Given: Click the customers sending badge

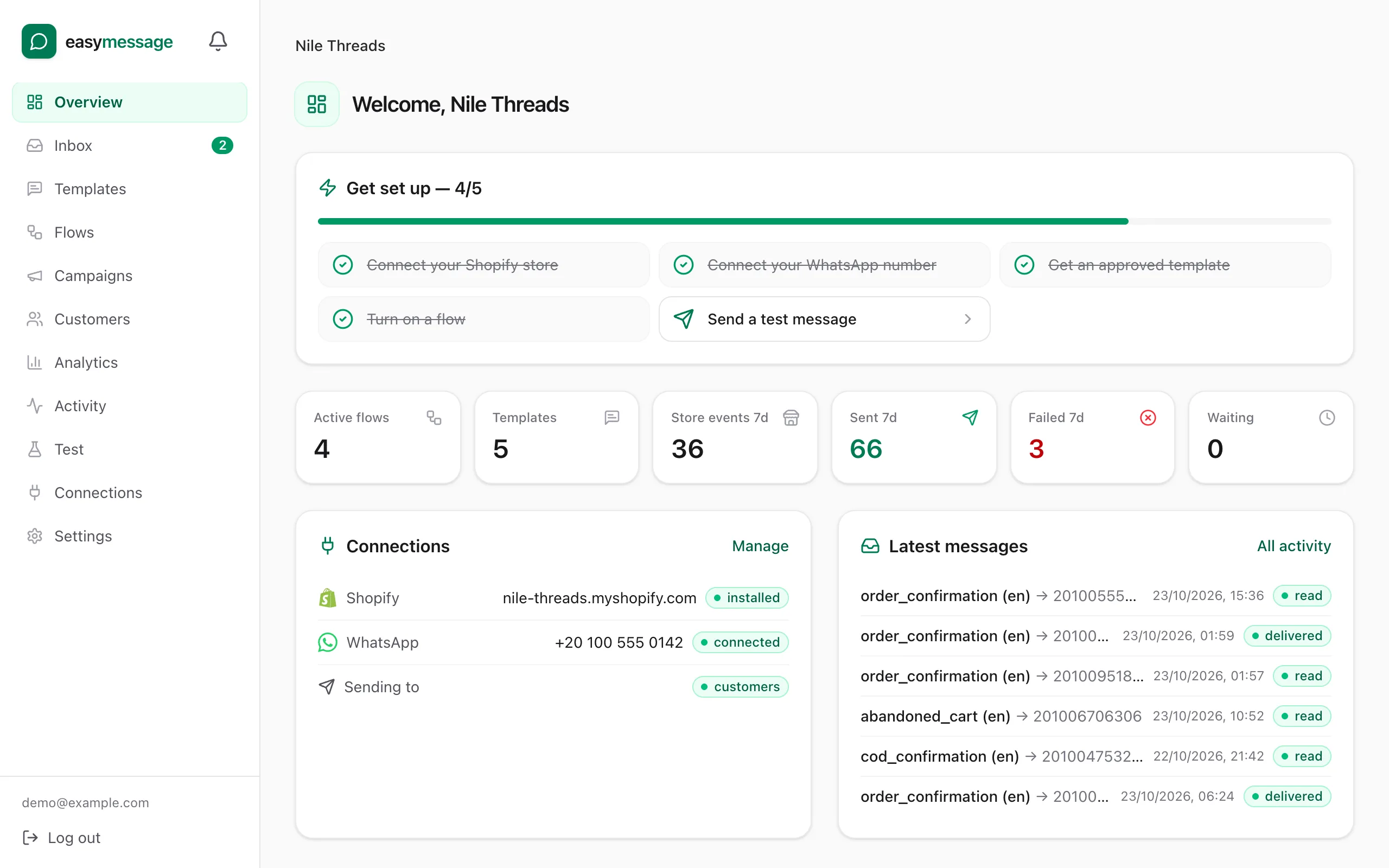Looking at the screenshot, I should point(741,687).
